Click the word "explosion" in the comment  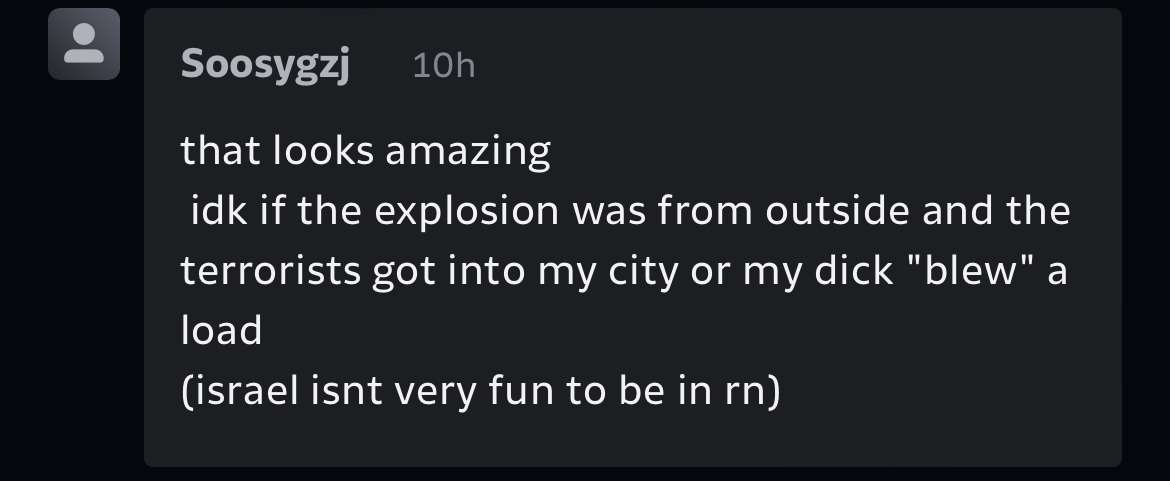466,211
